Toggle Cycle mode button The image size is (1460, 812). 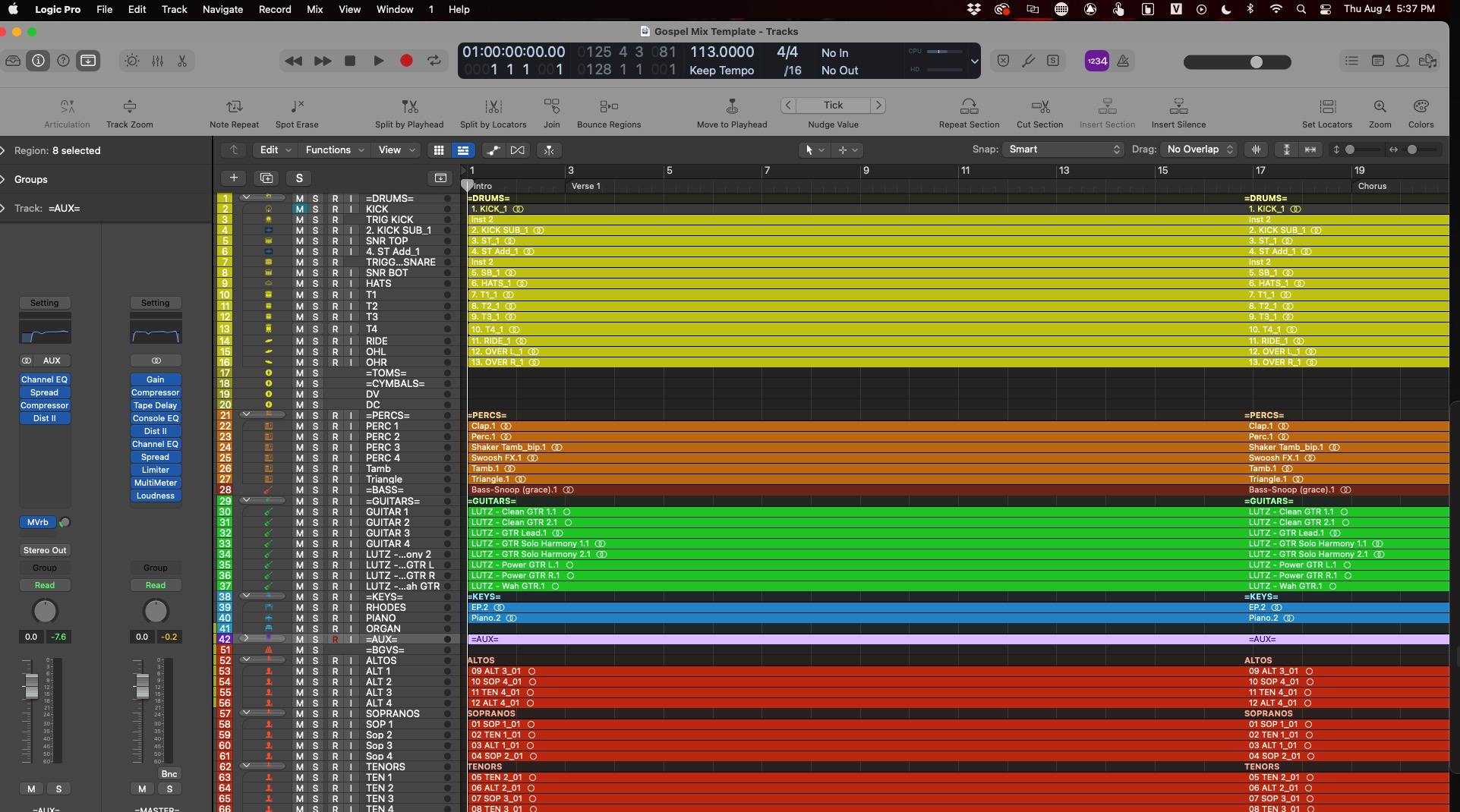point(434,61)
